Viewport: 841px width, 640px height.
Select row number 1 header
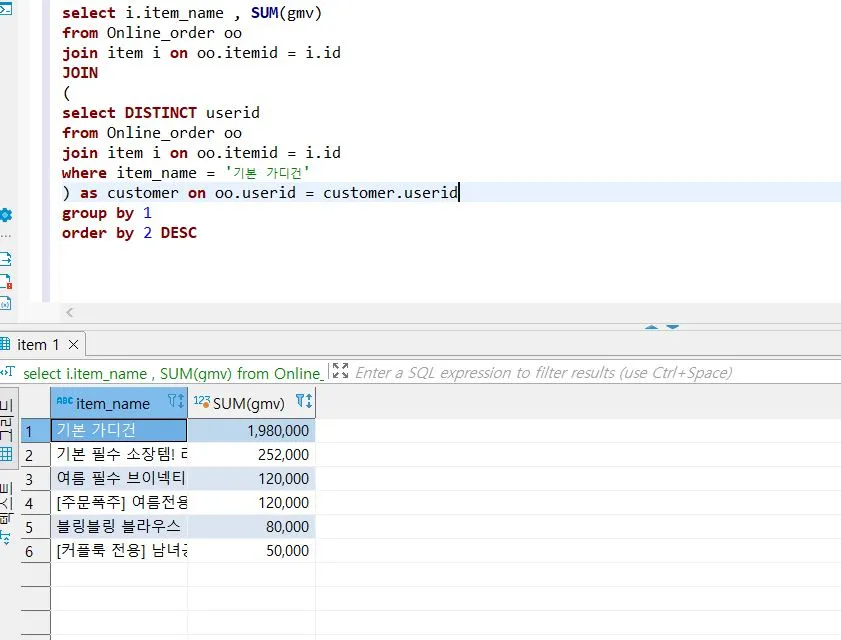click(35, 431)
